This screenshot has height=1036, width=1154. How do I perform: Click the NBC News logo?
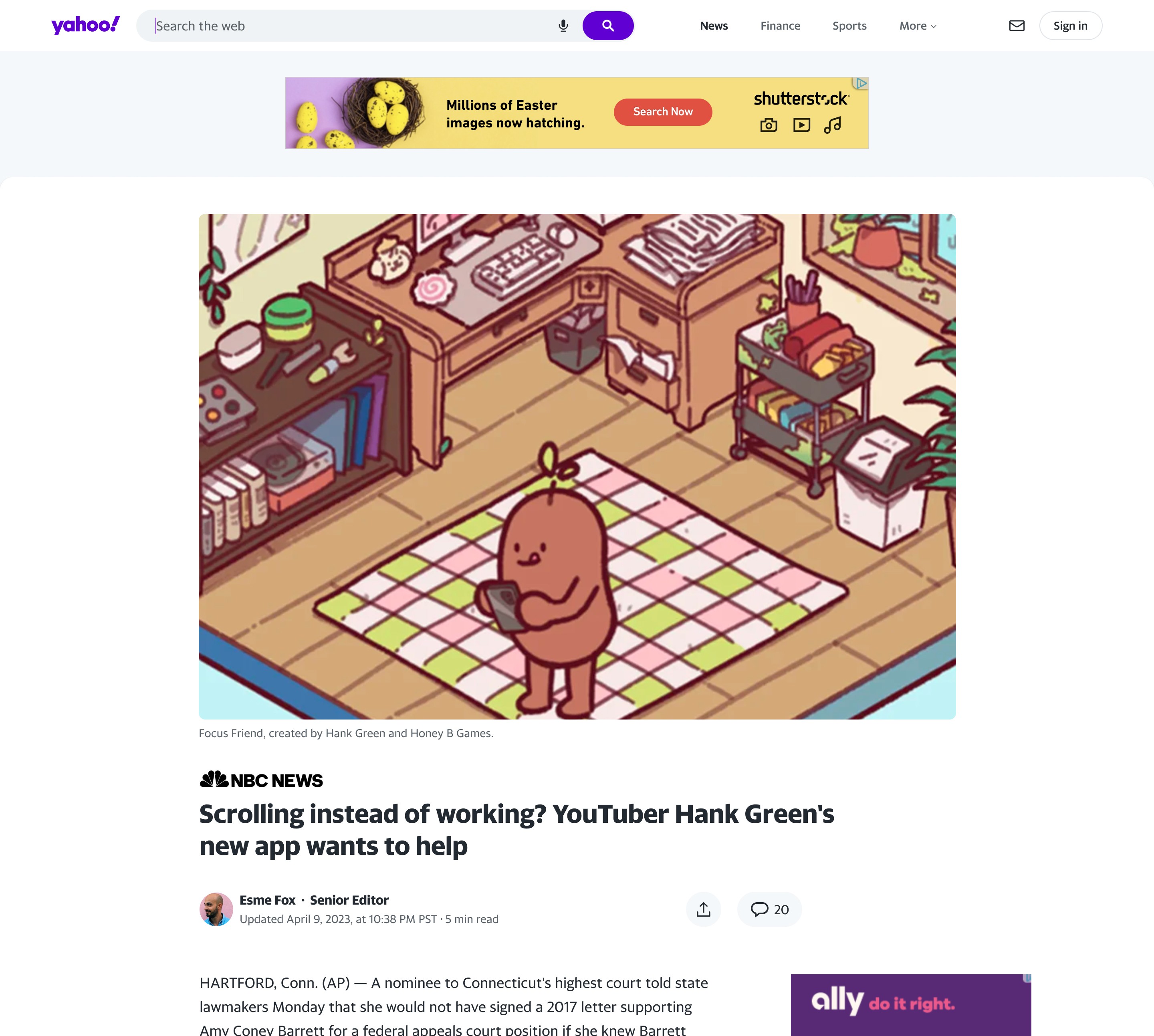pos(261,779)
